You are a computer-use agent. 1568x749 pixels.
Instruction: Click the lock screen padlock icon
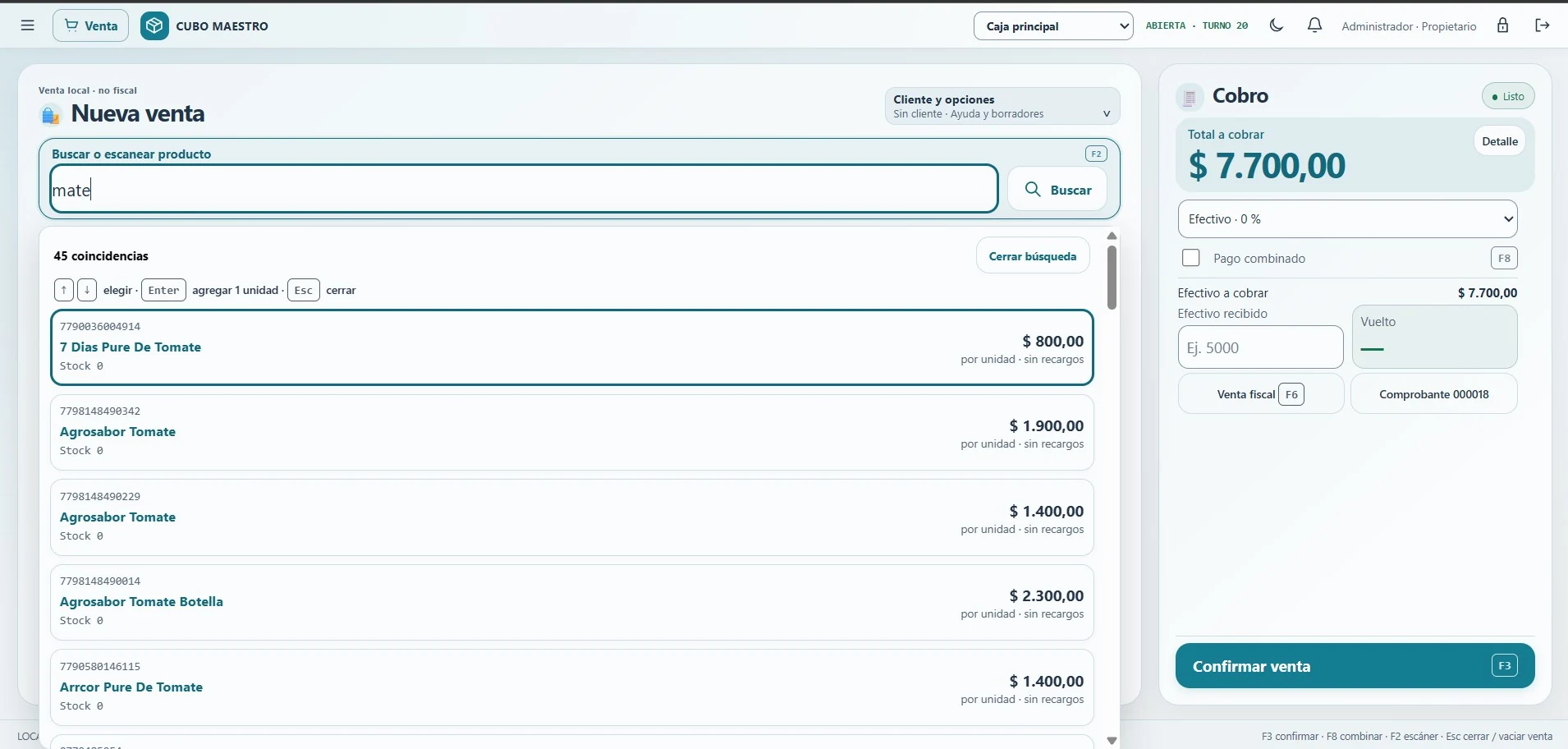click(1502, 25)
